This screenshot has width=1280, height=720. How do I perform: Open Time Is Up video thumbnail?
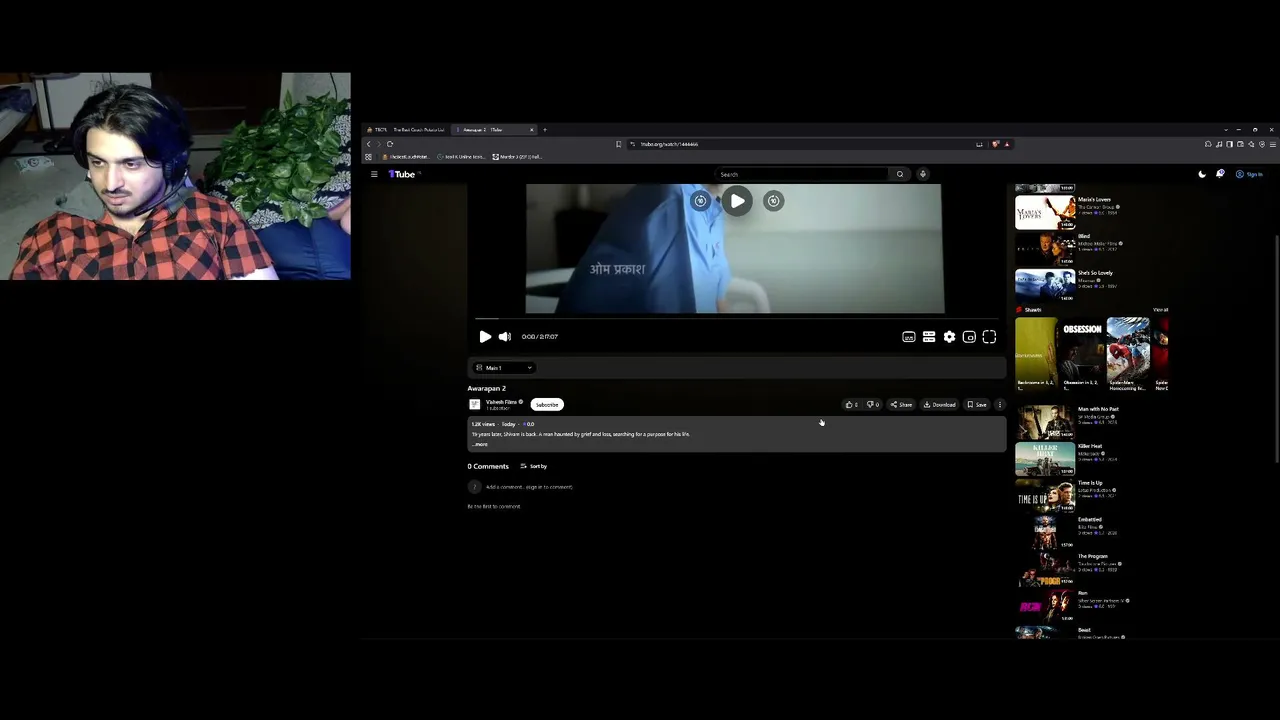(1045, 496)
